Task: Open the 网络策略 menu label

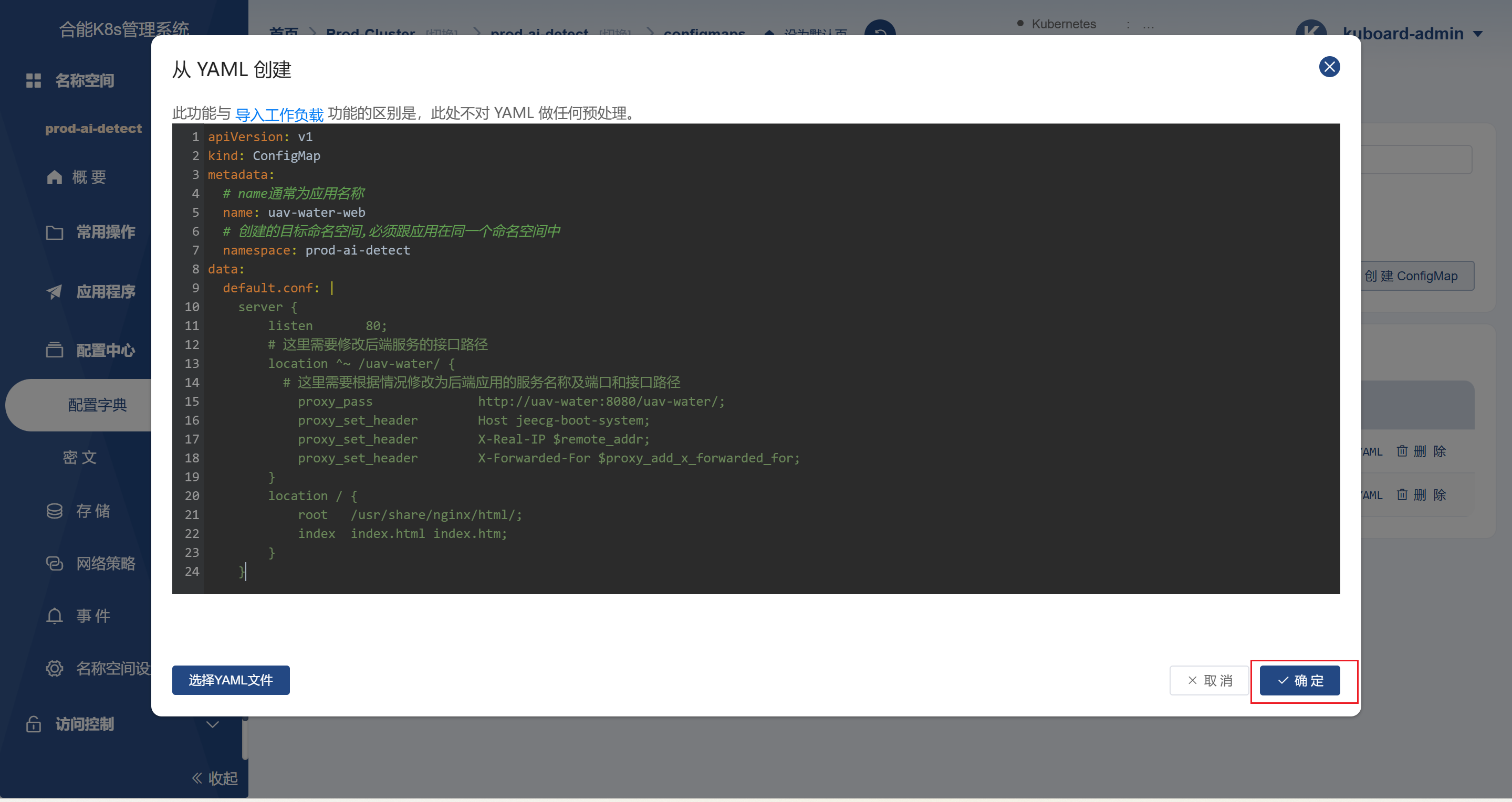Action: pos(106,563)
